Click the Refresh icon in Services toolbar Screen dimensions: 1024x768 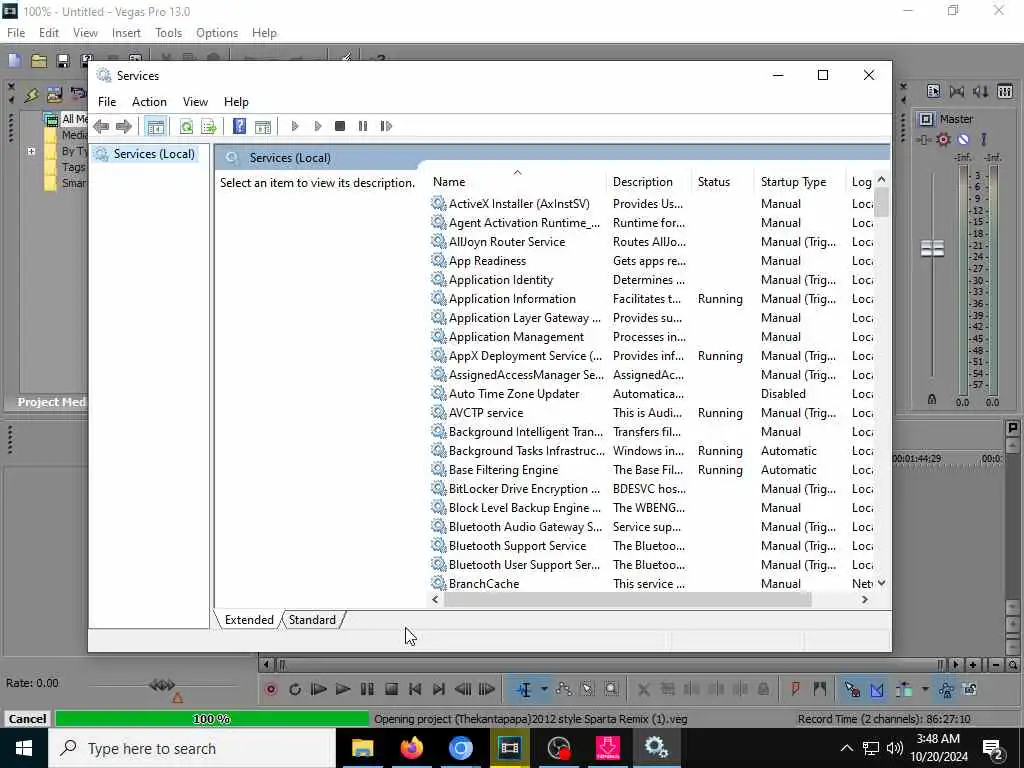click(186, 126)
